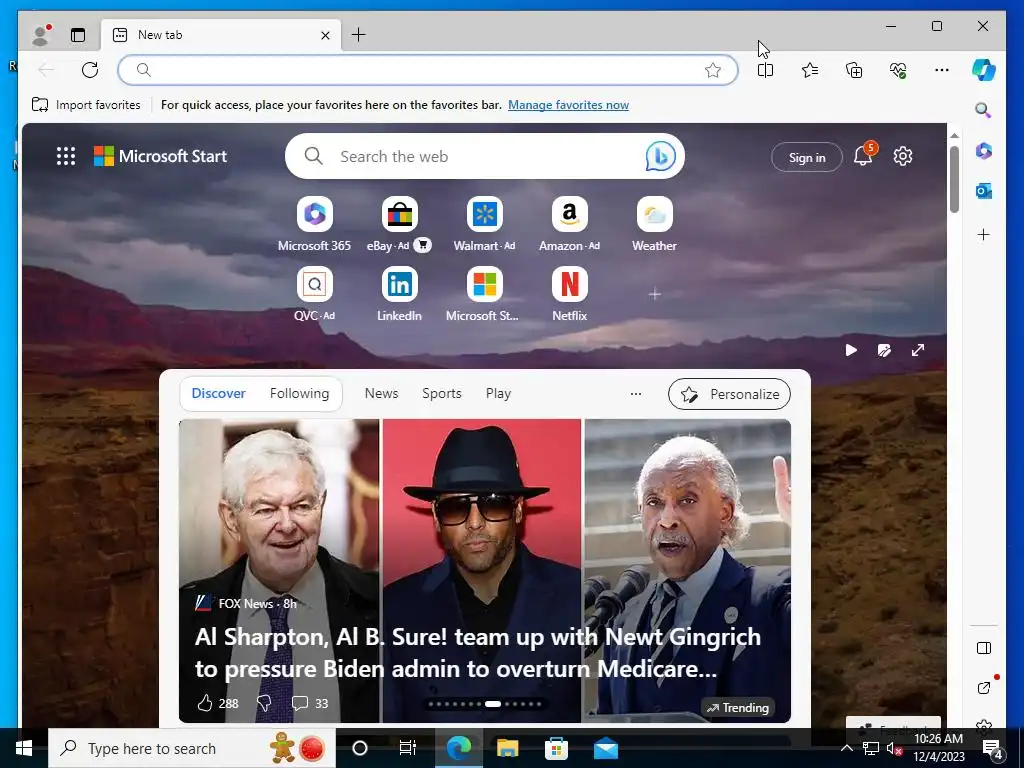Select the active carousel slide indicator

point(493,704)
